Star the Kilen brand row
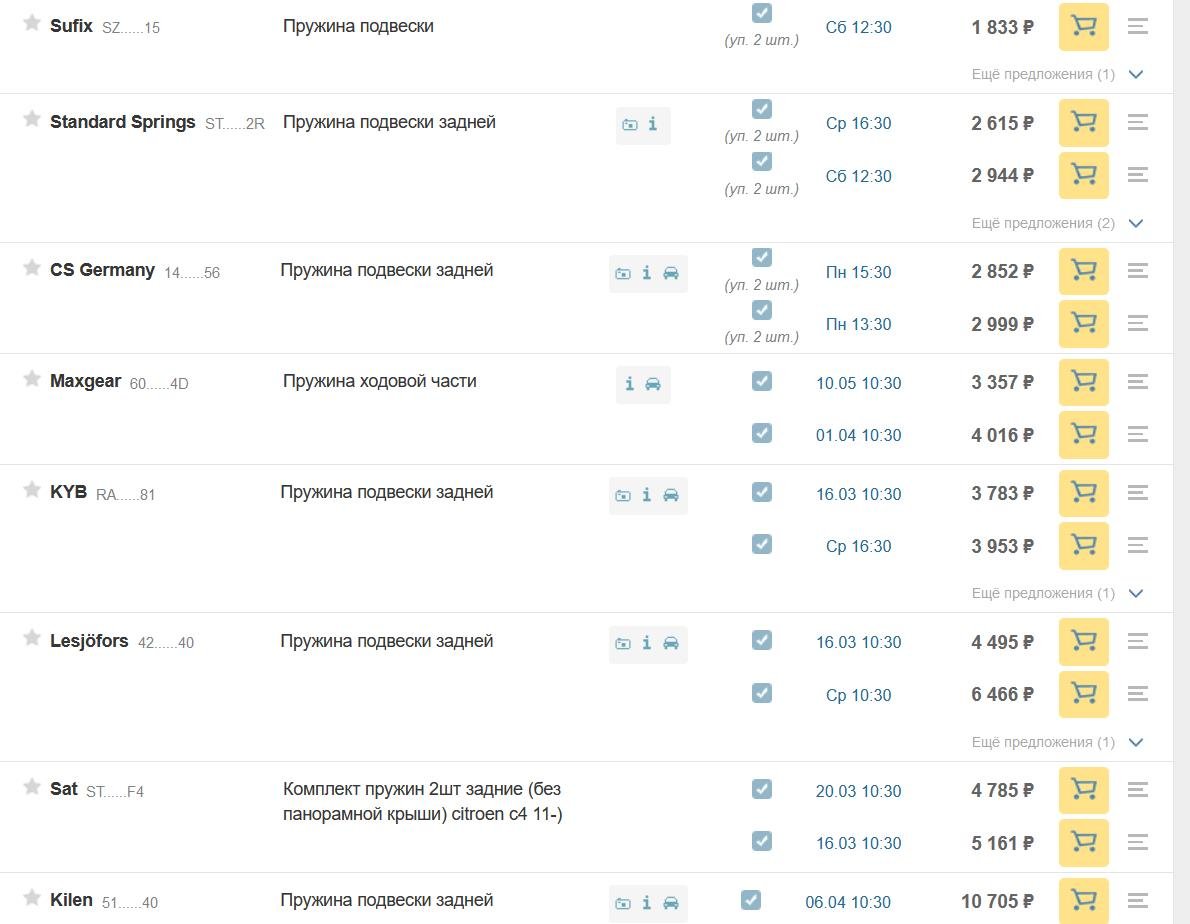The height and width of the screenshot is (924, 1190). 31,897
